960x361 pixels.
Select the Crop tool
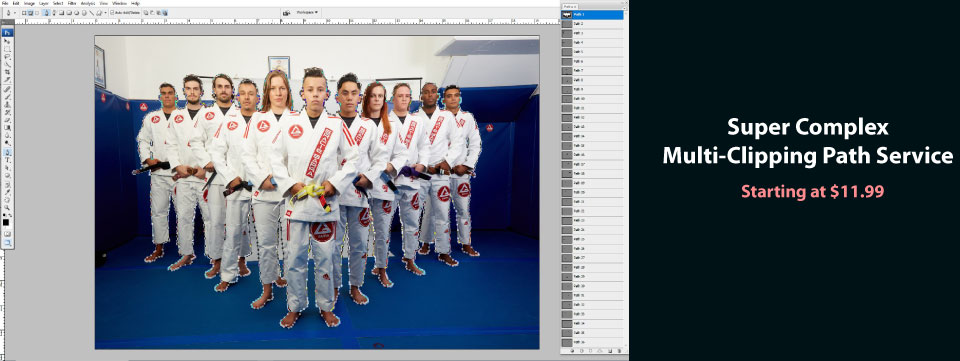(x=7, y=72)
